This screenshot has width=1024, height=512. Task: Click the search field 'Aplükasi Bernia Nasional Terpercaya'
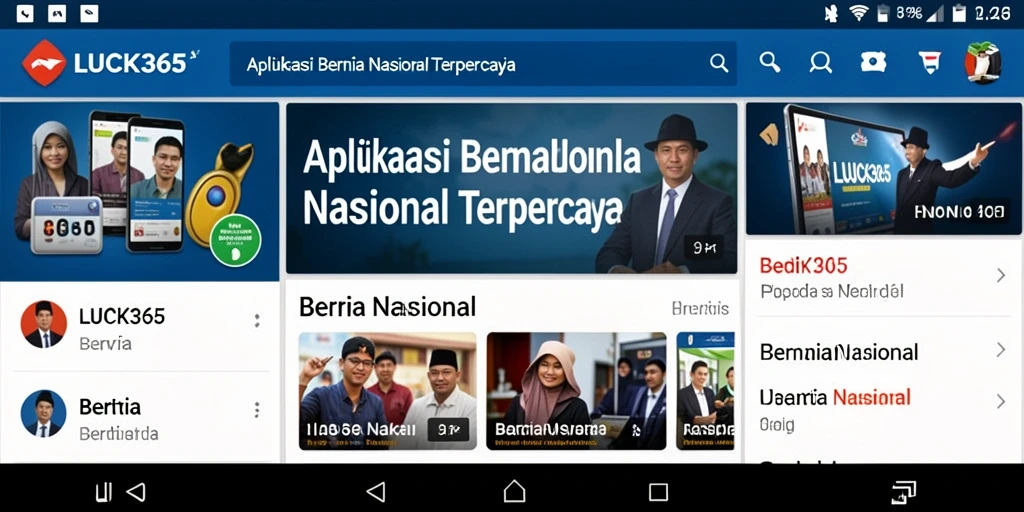483,63
